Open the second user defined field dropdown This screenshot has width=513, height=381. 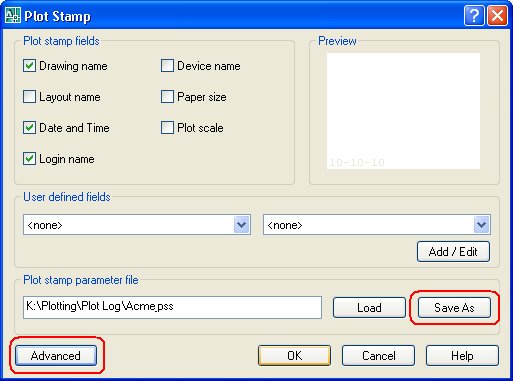(x=481, y=225)
